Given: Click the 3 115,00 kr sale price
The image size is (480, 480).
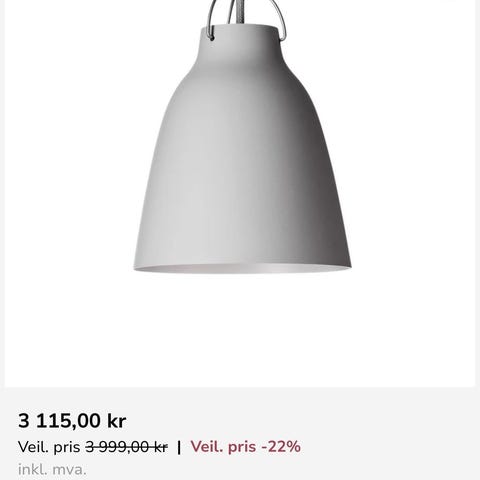Looking at the screenshot, I should (72, 421).
